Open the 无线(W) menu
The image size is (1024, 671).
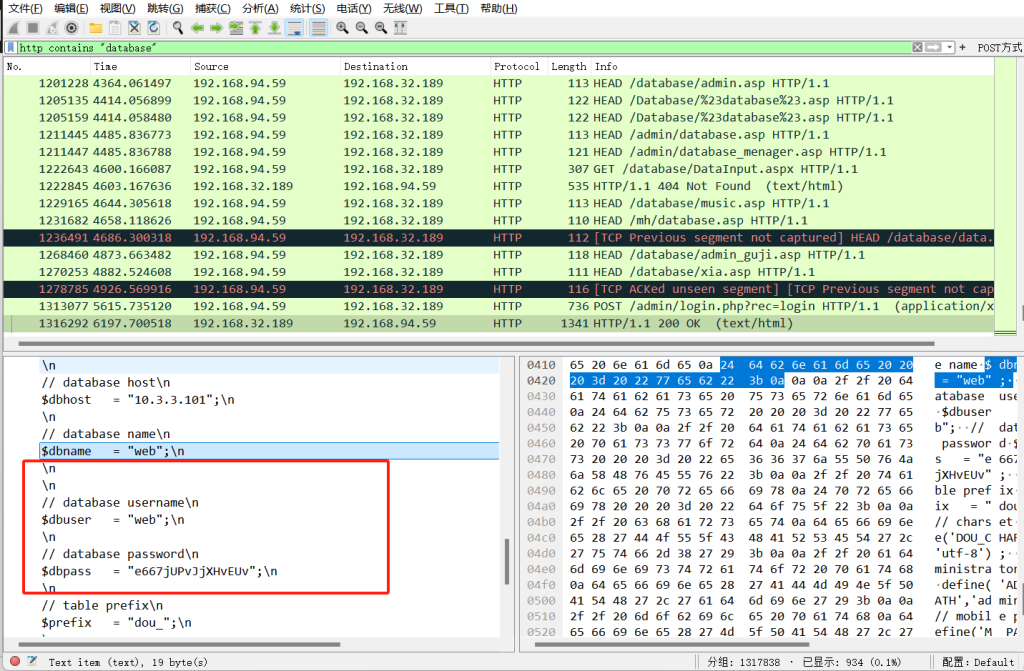[x=402, y=8]
